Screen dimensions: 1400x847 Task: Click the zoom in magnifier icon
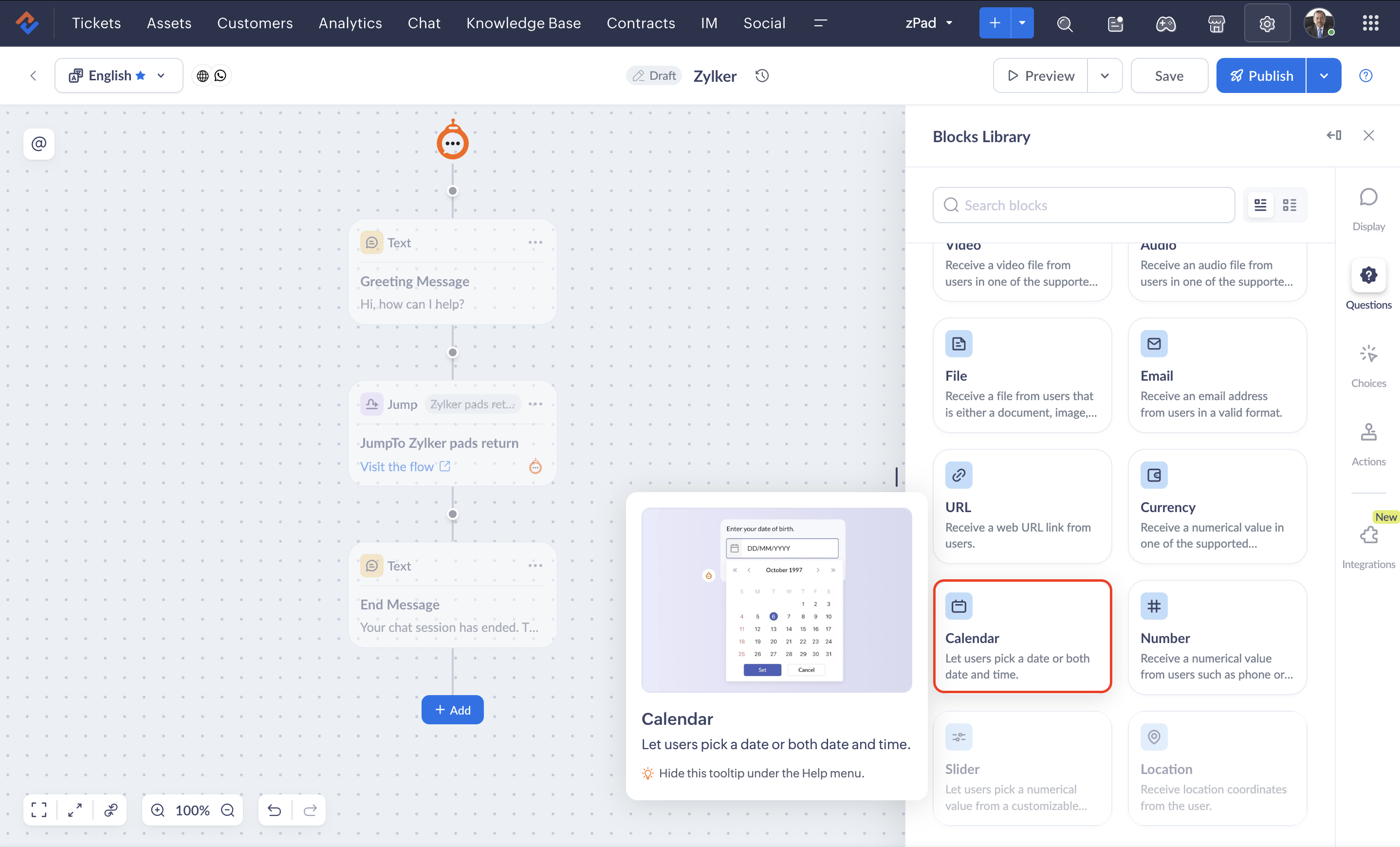[157, 810]
